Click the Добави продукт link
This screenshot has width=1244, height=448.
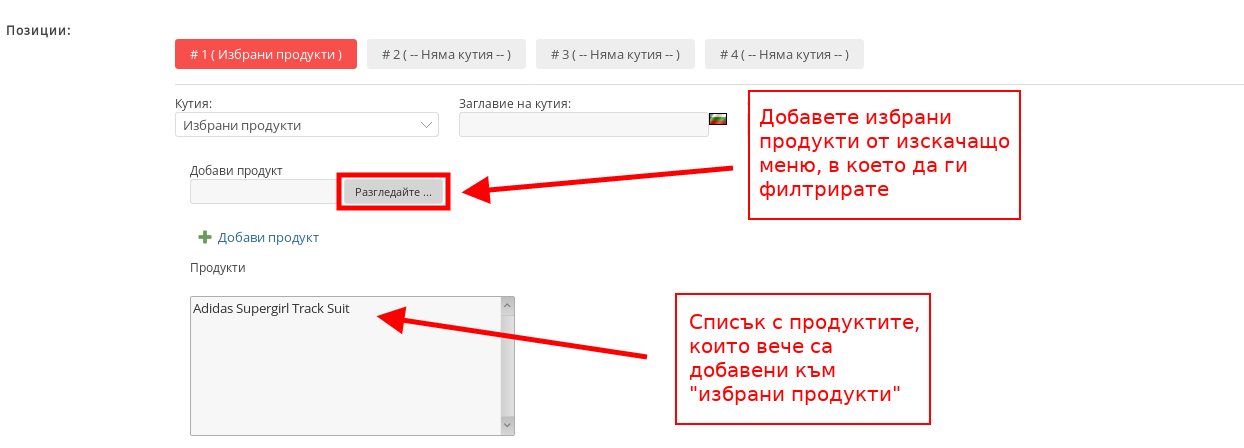[x=268, y=238]
